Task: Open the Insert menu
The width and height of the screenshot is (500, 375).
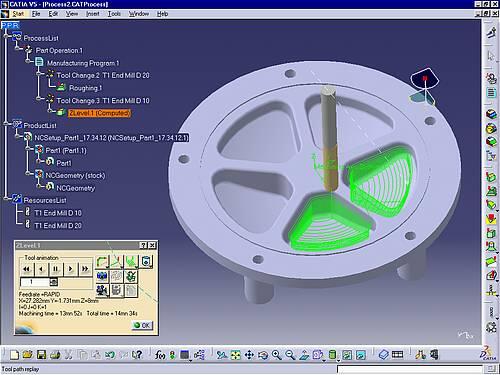Action: coord(93,14)
